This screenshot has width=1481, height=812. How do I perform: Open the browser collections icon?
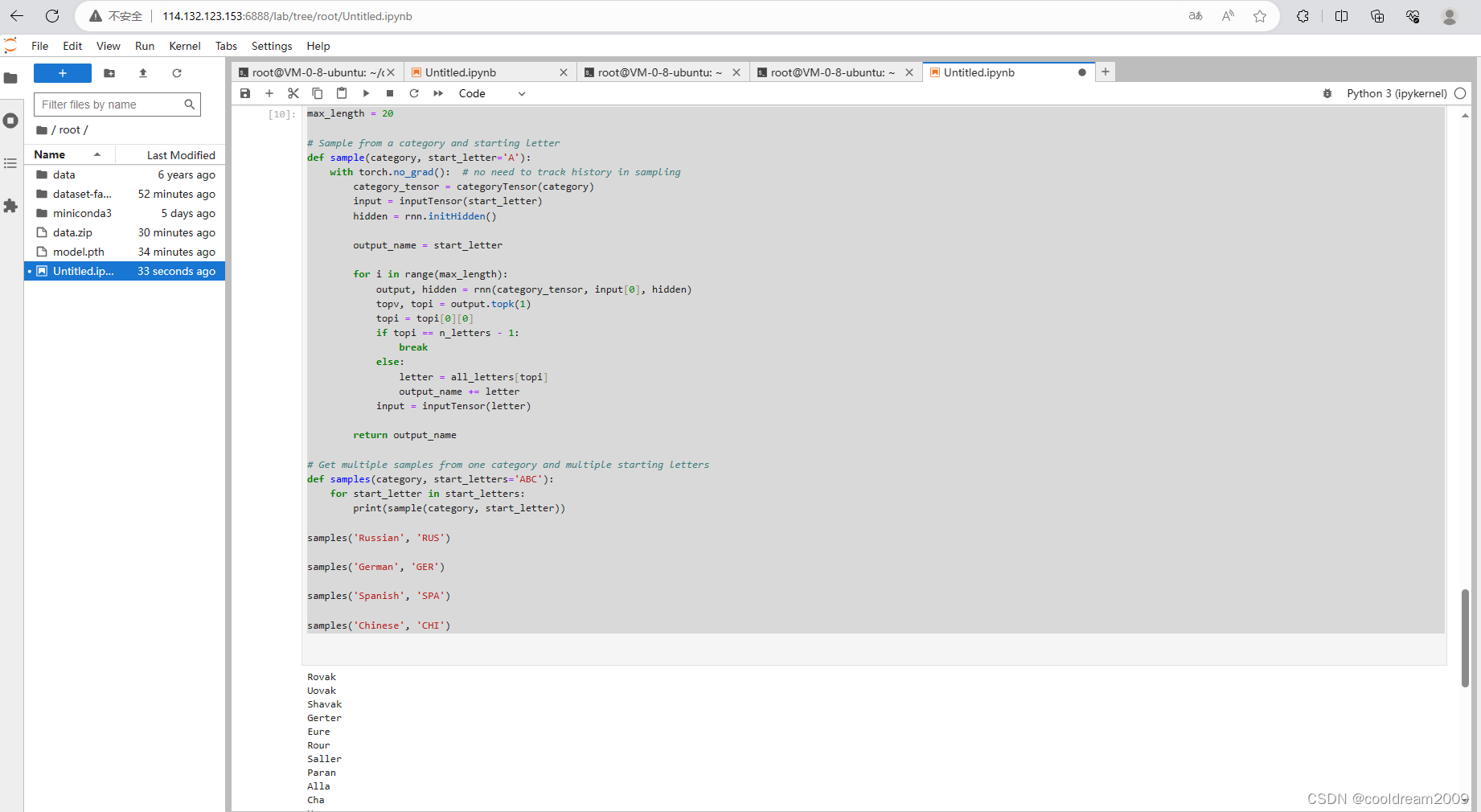coord(1377,16)
